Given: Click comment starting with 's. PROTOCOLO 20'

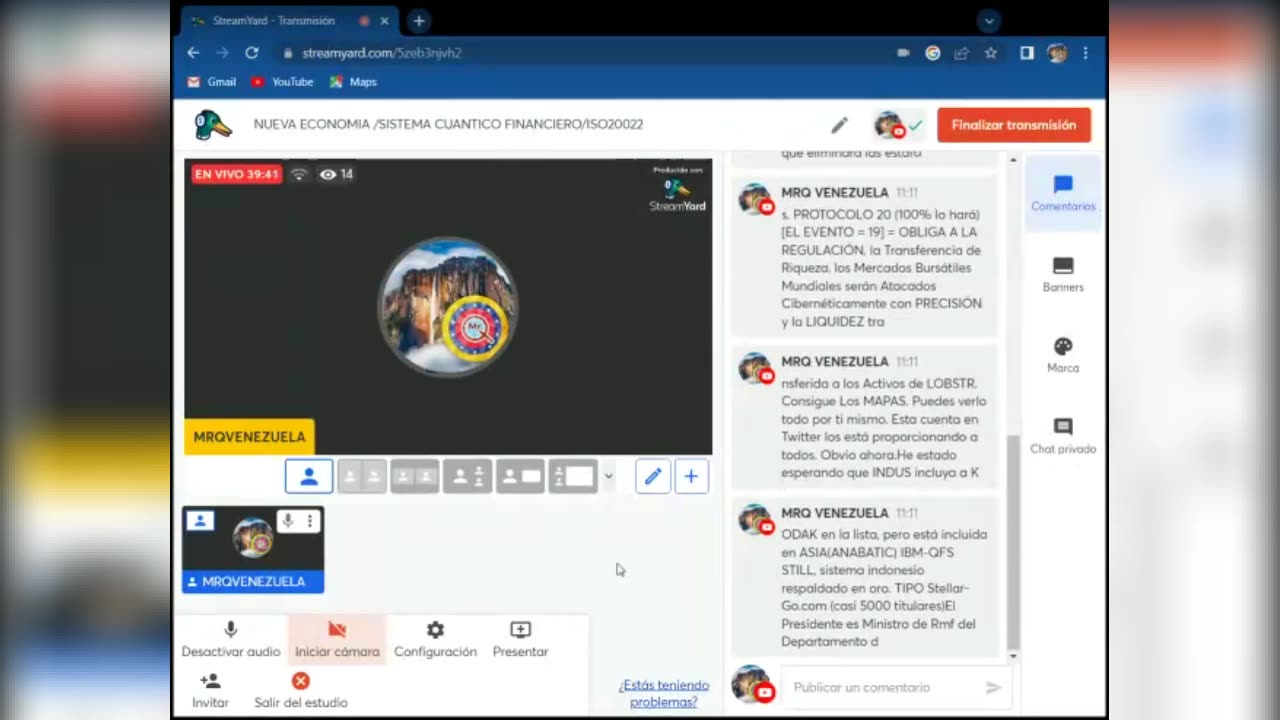Looking at the screenshot, I should click(865, 256).
